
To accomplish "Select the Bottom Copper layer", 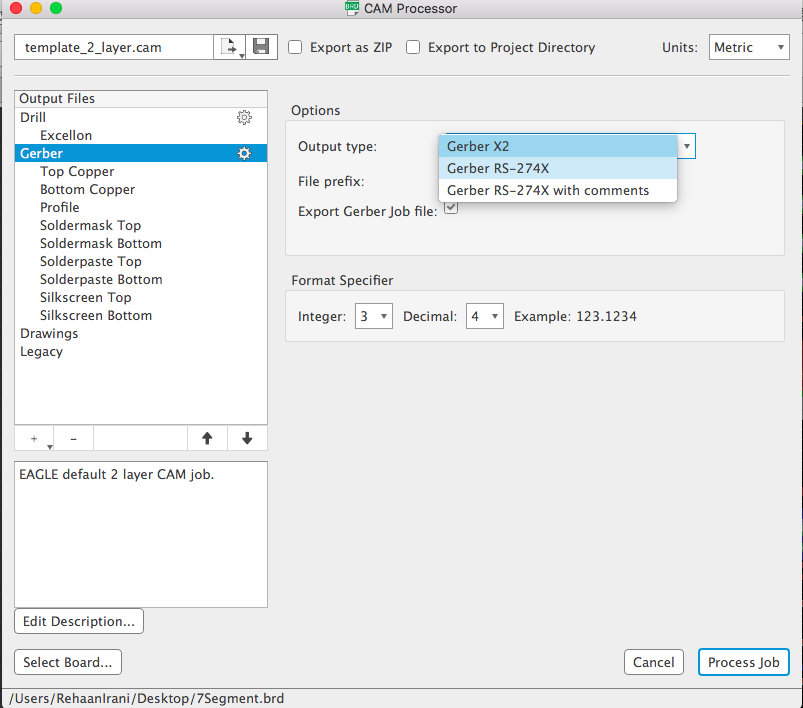I will [141, 189].
